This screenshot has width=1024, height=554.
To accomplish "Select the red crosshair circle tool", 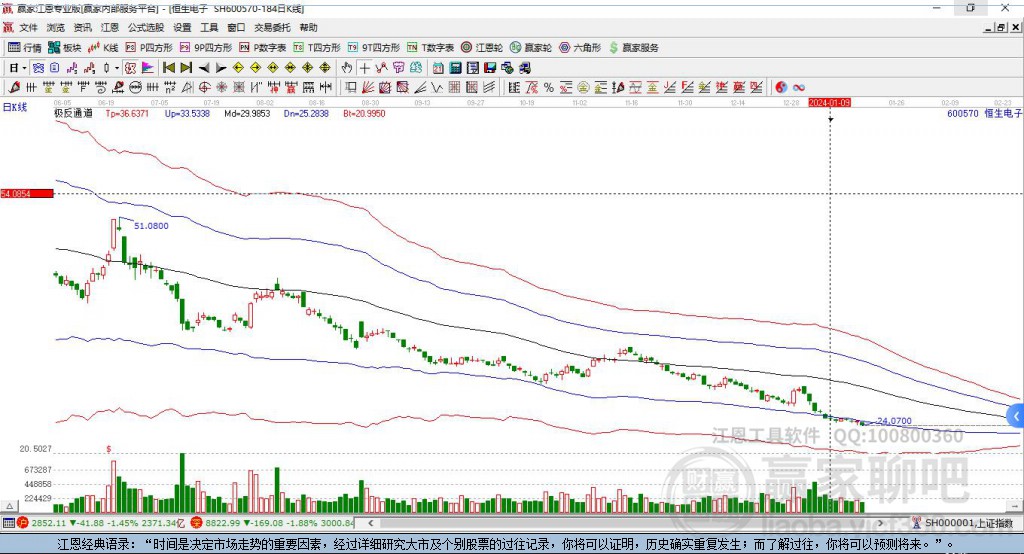I will [x=204, y=88].
